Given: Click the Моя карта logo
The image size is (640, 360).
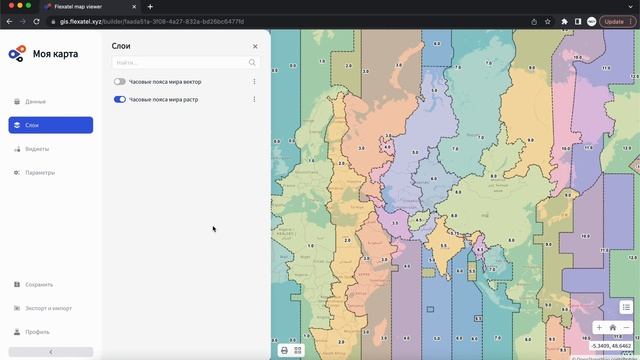Looking at the screenshot, I should [17, 54].
